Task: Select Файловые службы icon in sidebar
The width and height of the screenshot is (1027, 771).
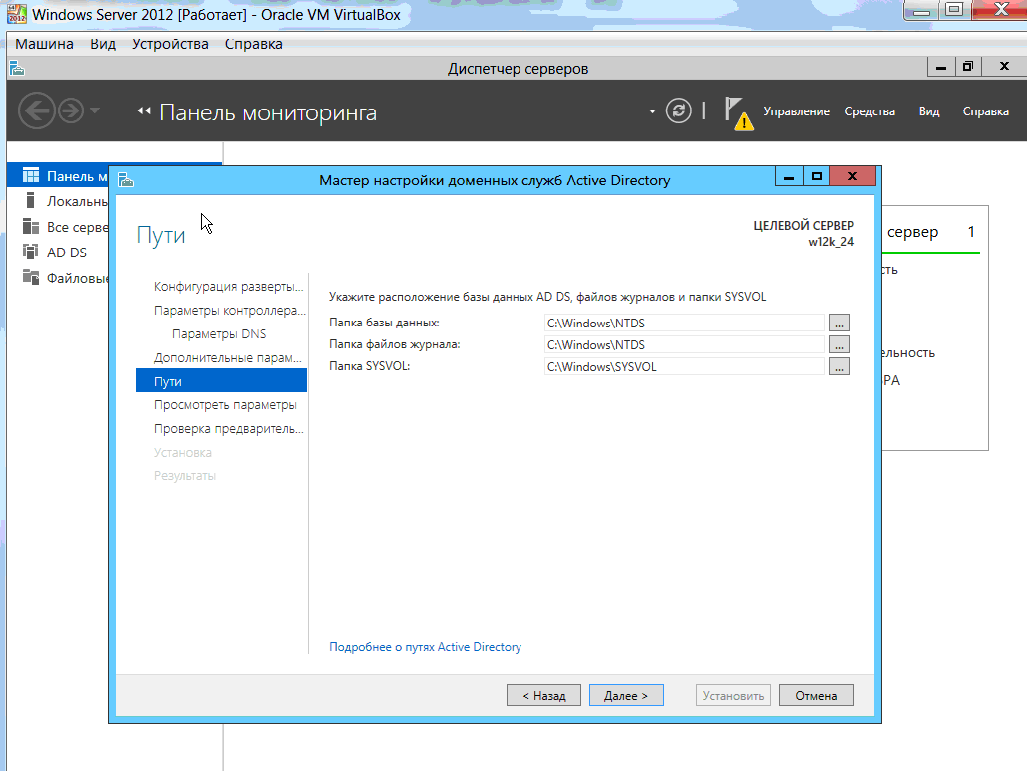Action: point(31,277)
